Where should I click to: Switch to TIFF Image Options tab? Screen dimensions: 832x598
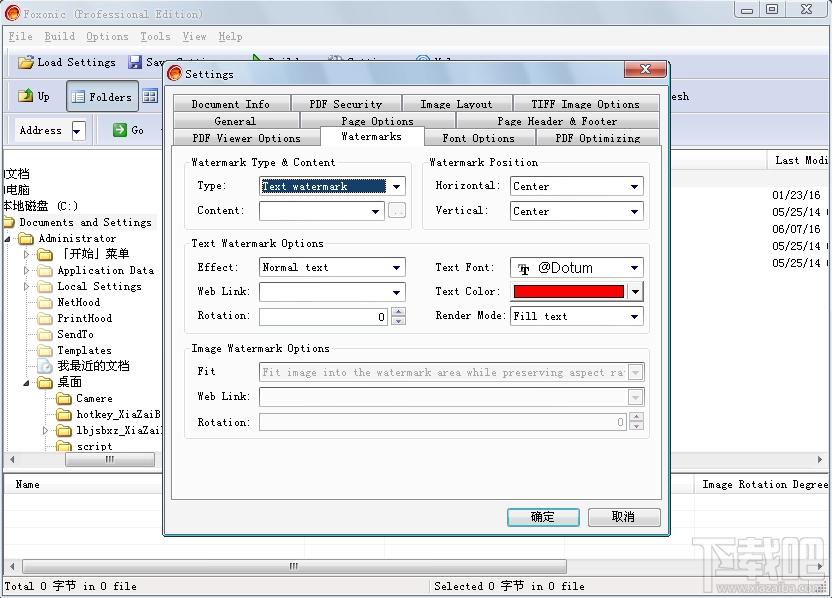click(586, 103)
